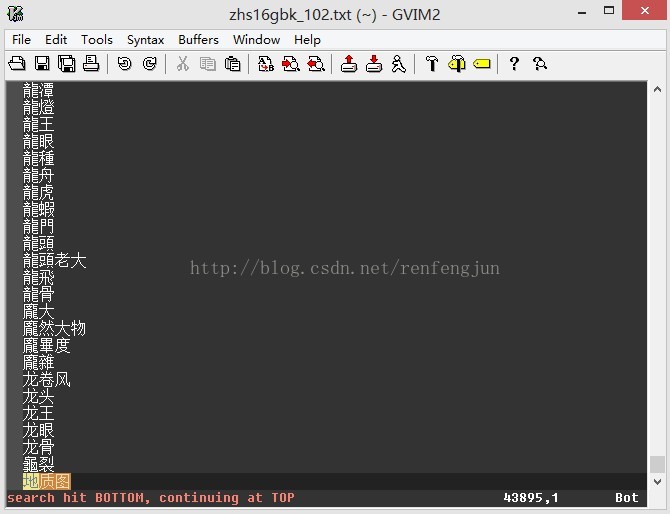Screen dimensions: 670x514
Task: Click the Open file toolbar icon
Action: pyautogui.click(x=17, y=64)
